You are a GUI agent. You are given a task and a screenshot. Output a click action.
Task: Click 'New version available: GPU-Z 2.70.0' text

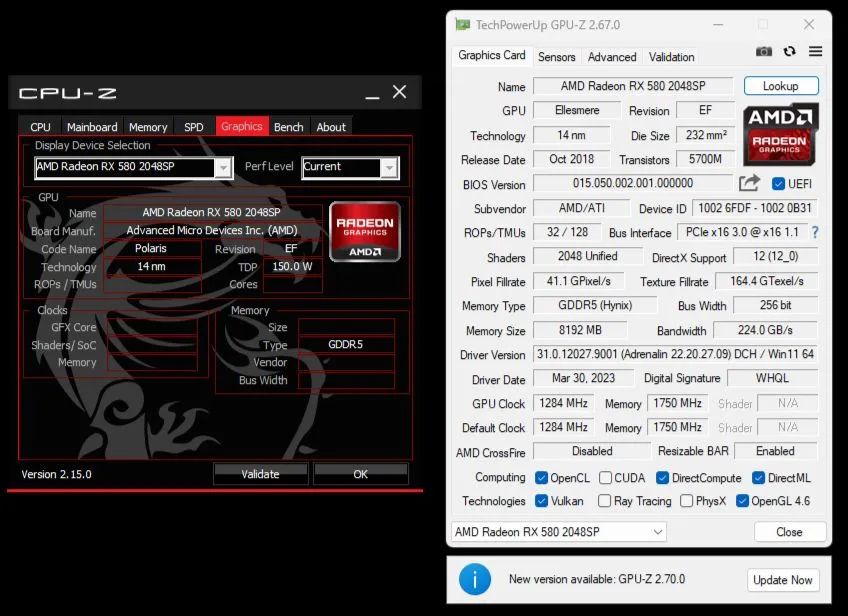click(597, 579)
